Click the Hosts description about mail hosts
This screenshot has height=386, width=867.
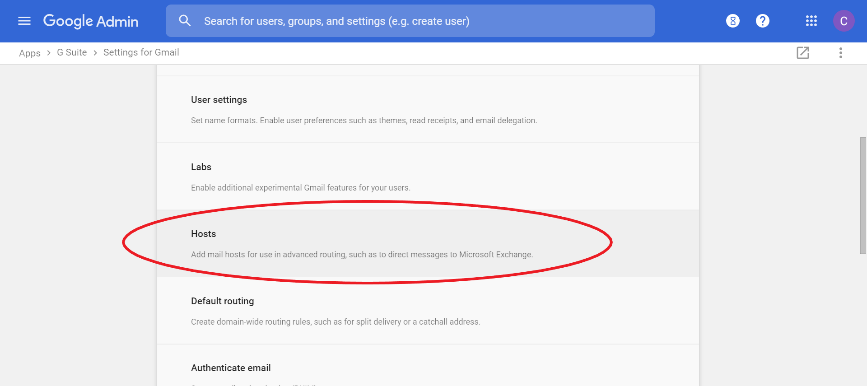point(362,255)
